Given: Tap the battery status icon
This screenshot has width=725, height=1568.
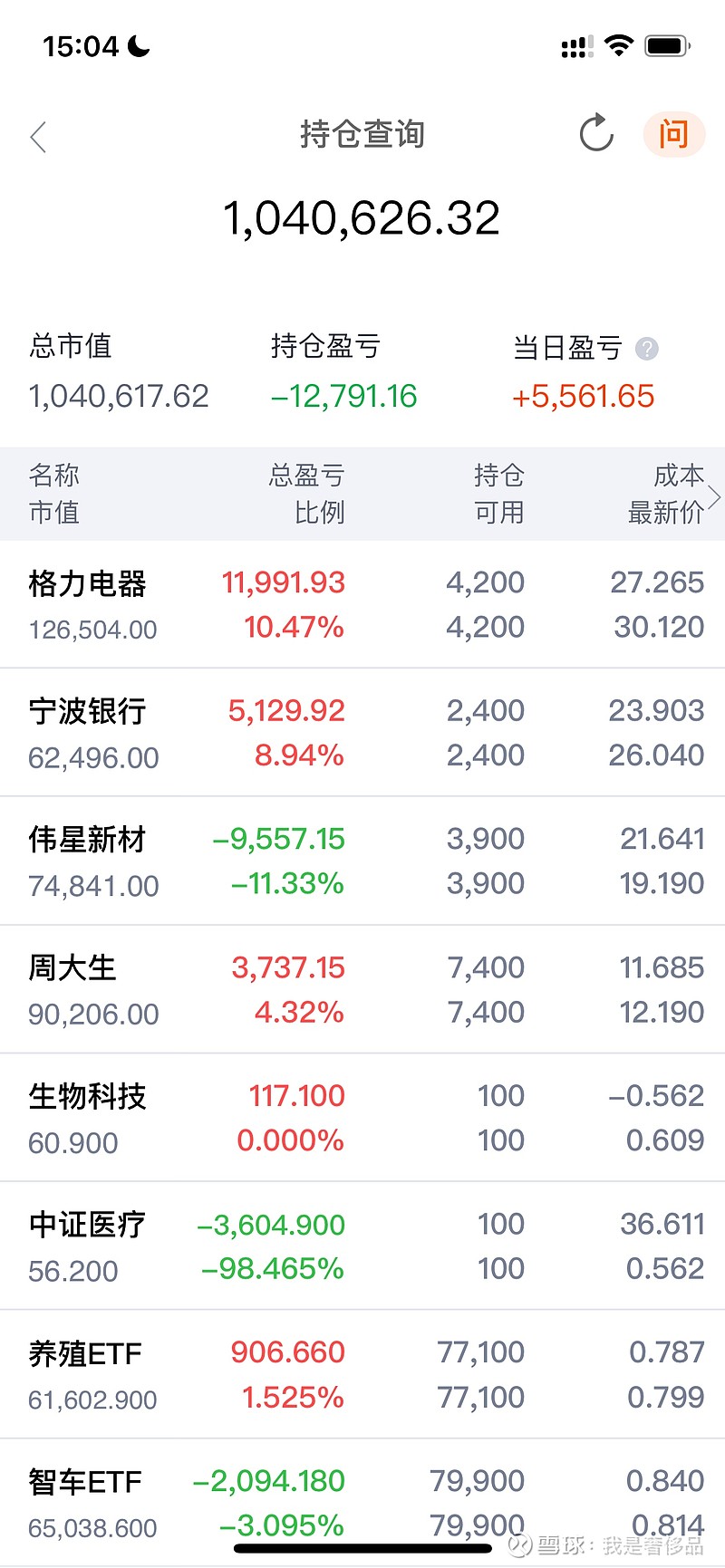Looking at the screenshot, I should [668, 45].
